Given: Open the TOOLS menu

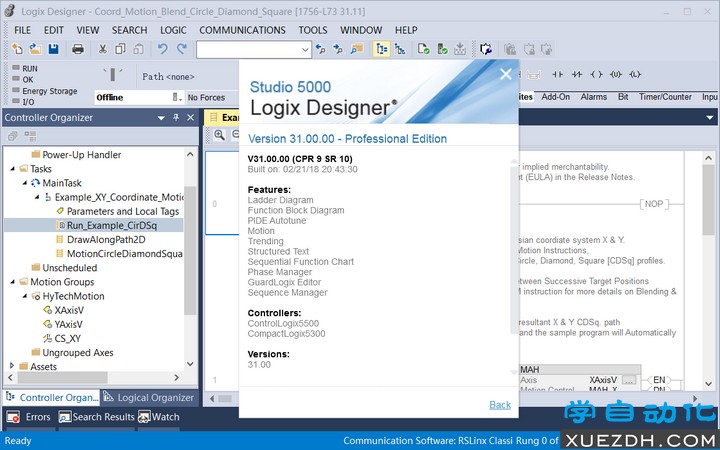Looking at the screenshot, I should tap(313, 30).
